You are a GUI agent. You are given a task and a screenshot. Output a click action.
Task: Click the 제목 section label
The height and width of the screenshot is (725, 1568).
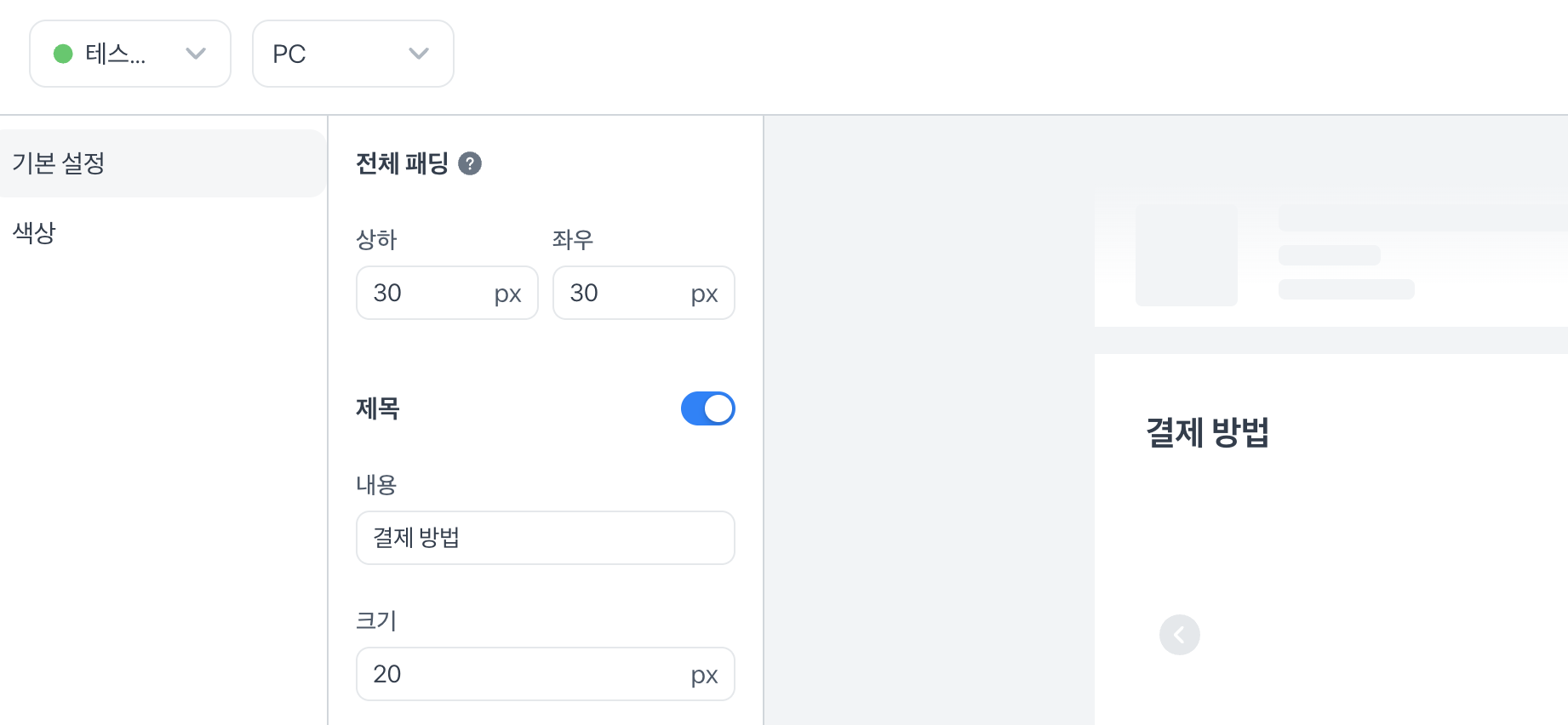click(378, 408)
